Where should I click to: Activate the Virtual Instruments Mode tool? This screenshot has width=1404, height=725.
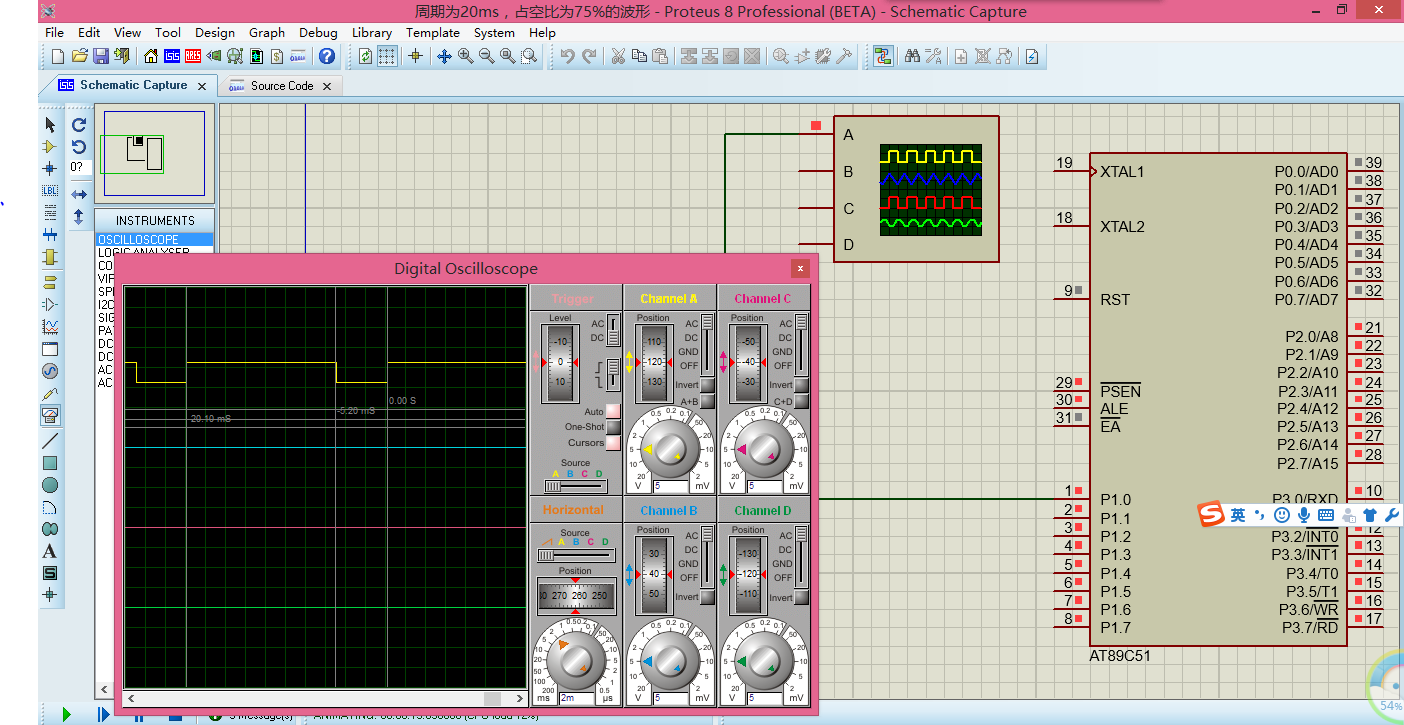pos(50,414)
